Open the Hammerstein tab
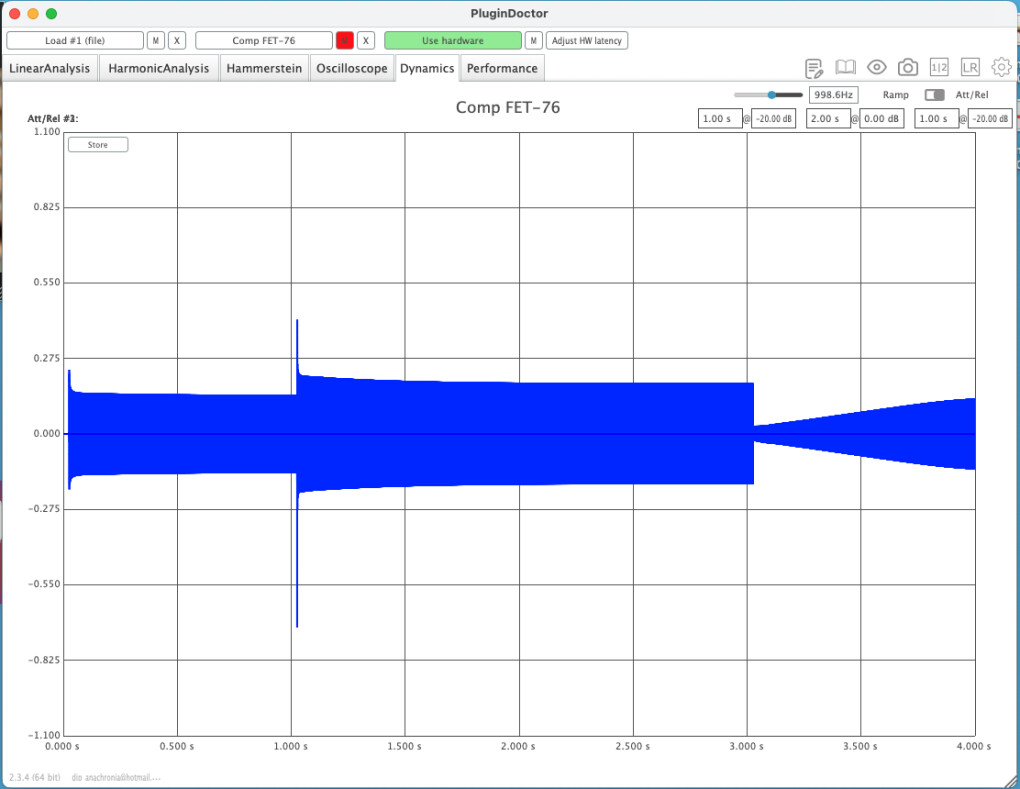Viewport: 1020px width, 789px height. pyautogui.click(x=264, y=68)
